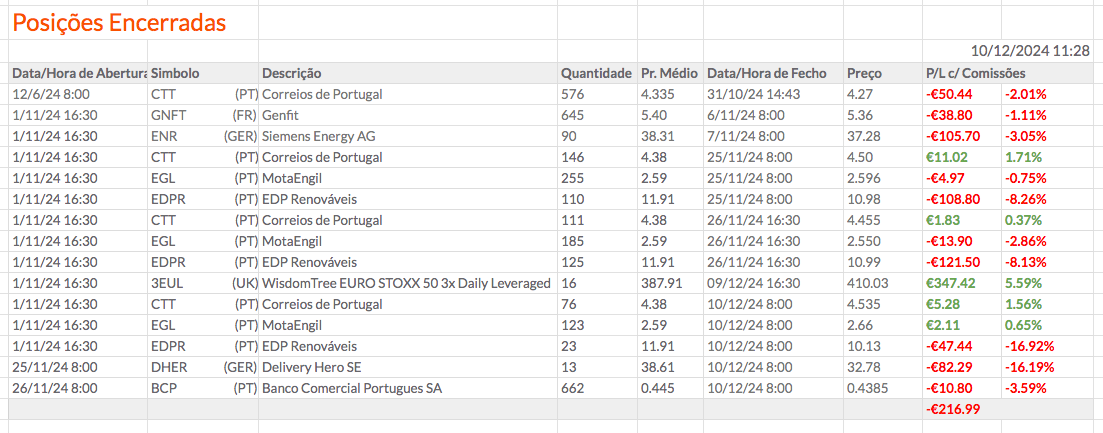Select the total -€216.99 cell
The height and width of the screenshot is (433, 1103).
pyautogui.click(x=952, y=409)
